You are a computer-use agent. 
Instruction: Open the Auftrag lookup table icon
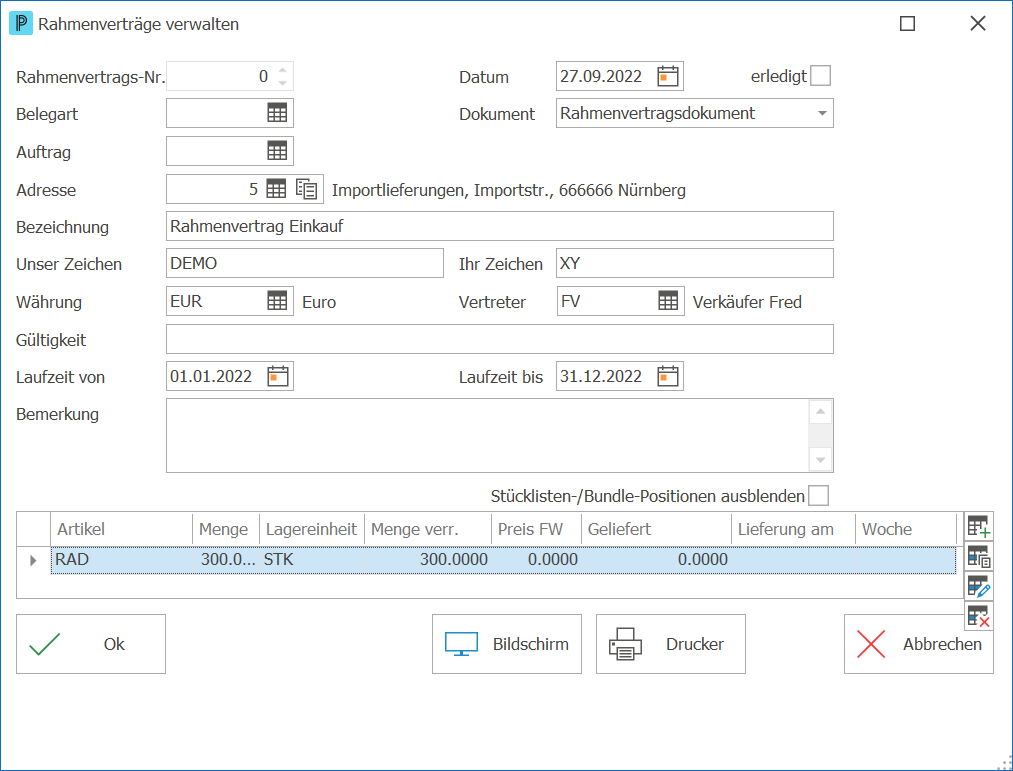click(277, 151)
